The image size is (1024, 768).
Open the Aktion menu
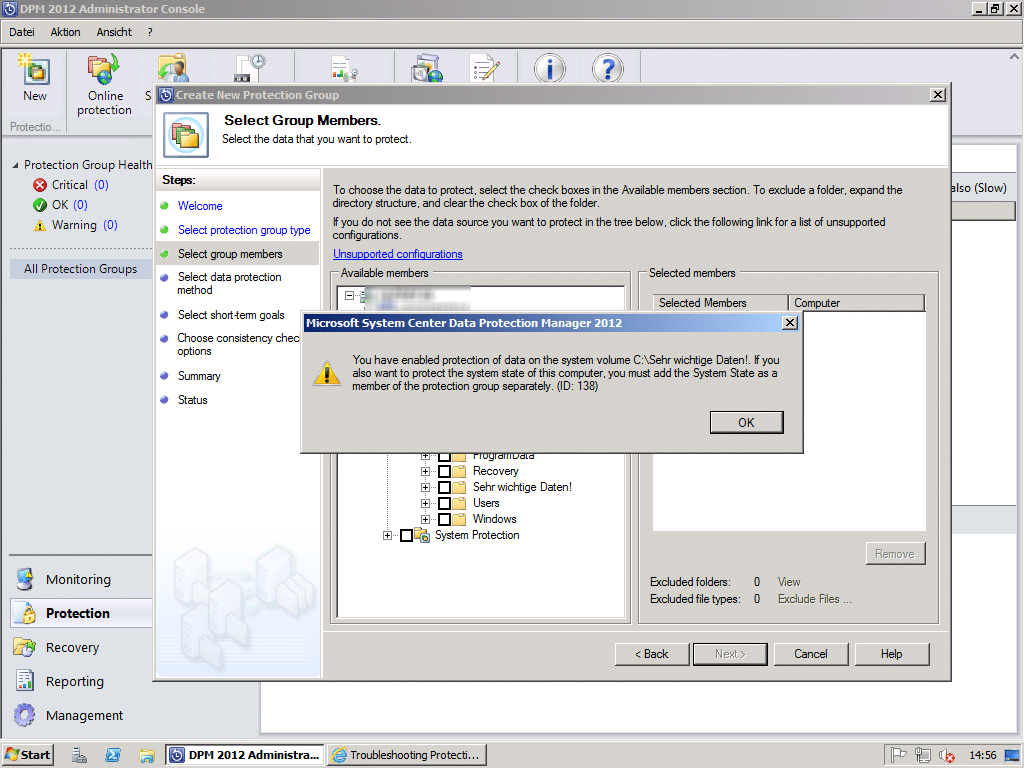[x=65, y=32]
